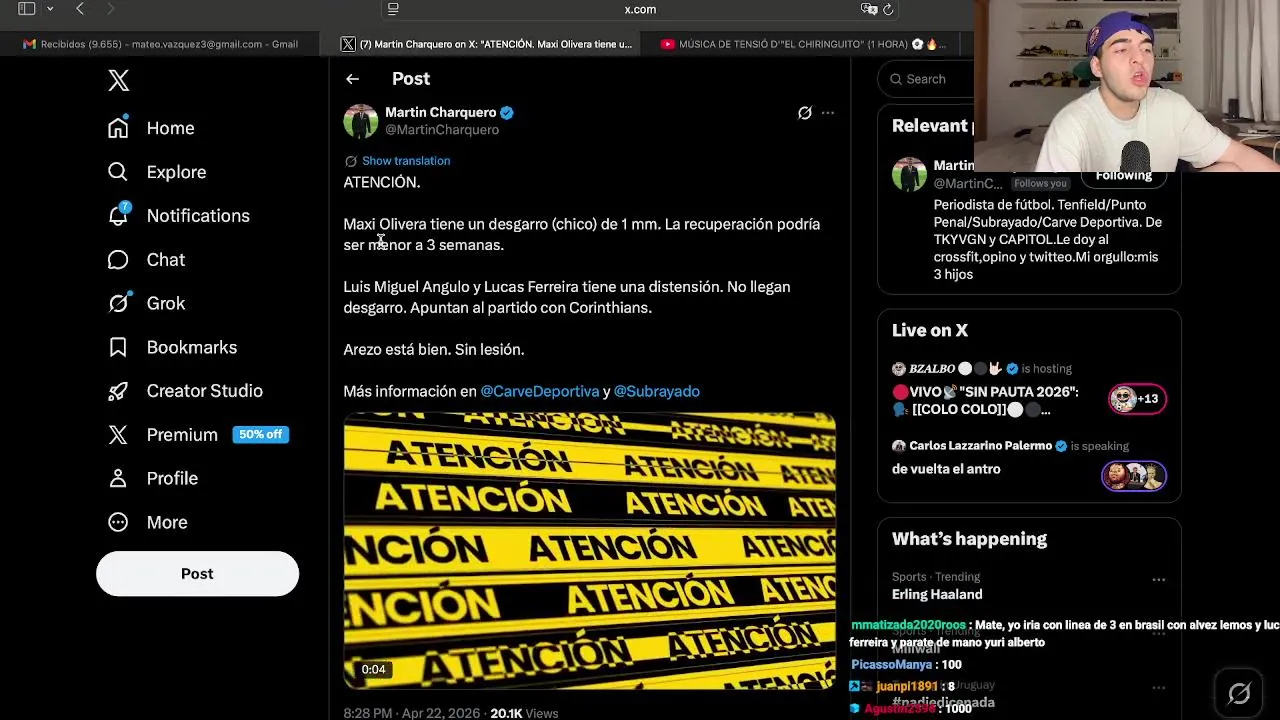Click the Notifications bell icon
The width and height of the screenshot is (1280, 720).
tap(118, 215)
